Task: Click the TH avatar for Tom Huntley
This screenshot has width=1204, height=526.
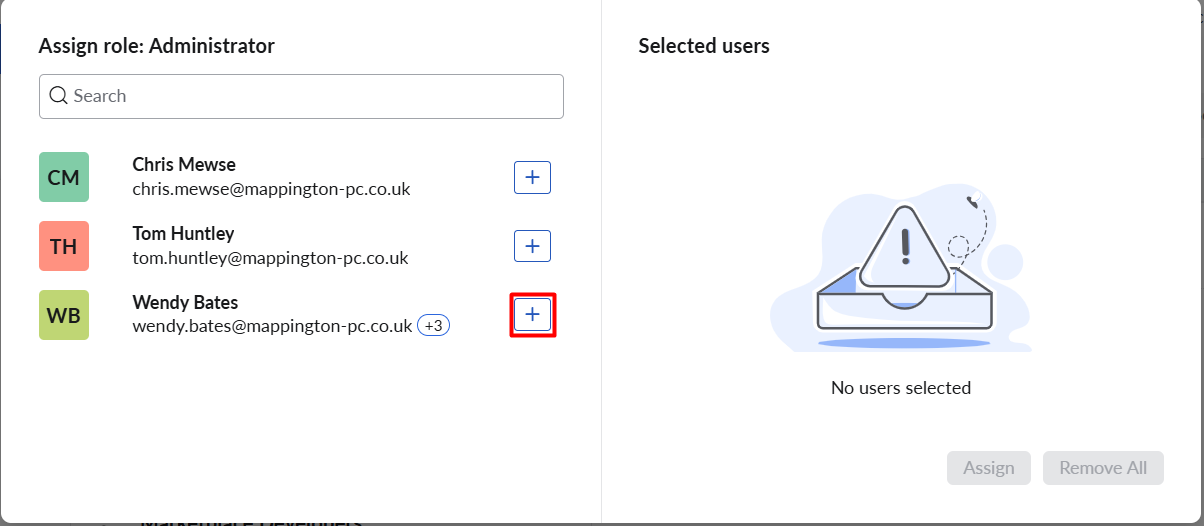Action: click(x=64, y=246)
